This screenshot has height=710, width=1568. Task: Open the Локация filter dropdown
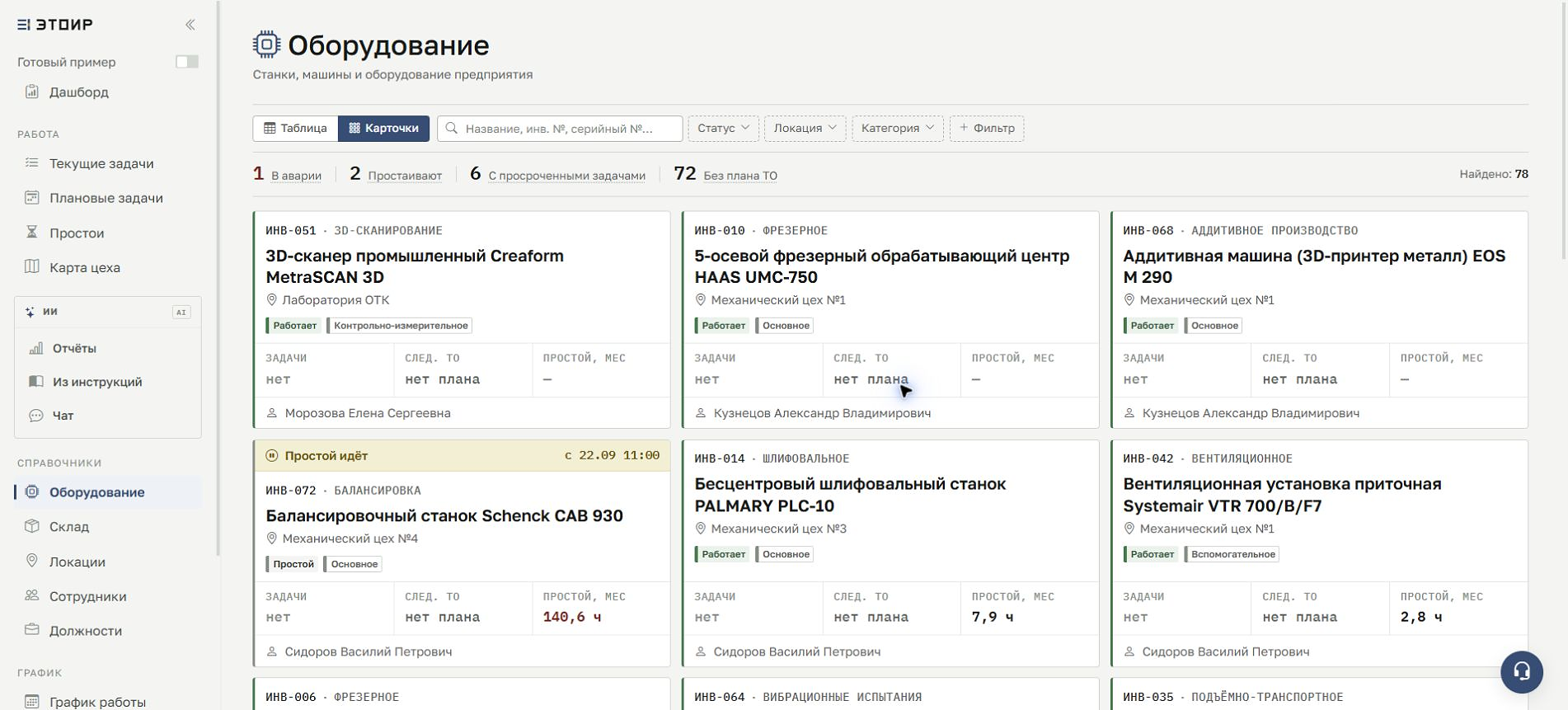tap(805, 129)
